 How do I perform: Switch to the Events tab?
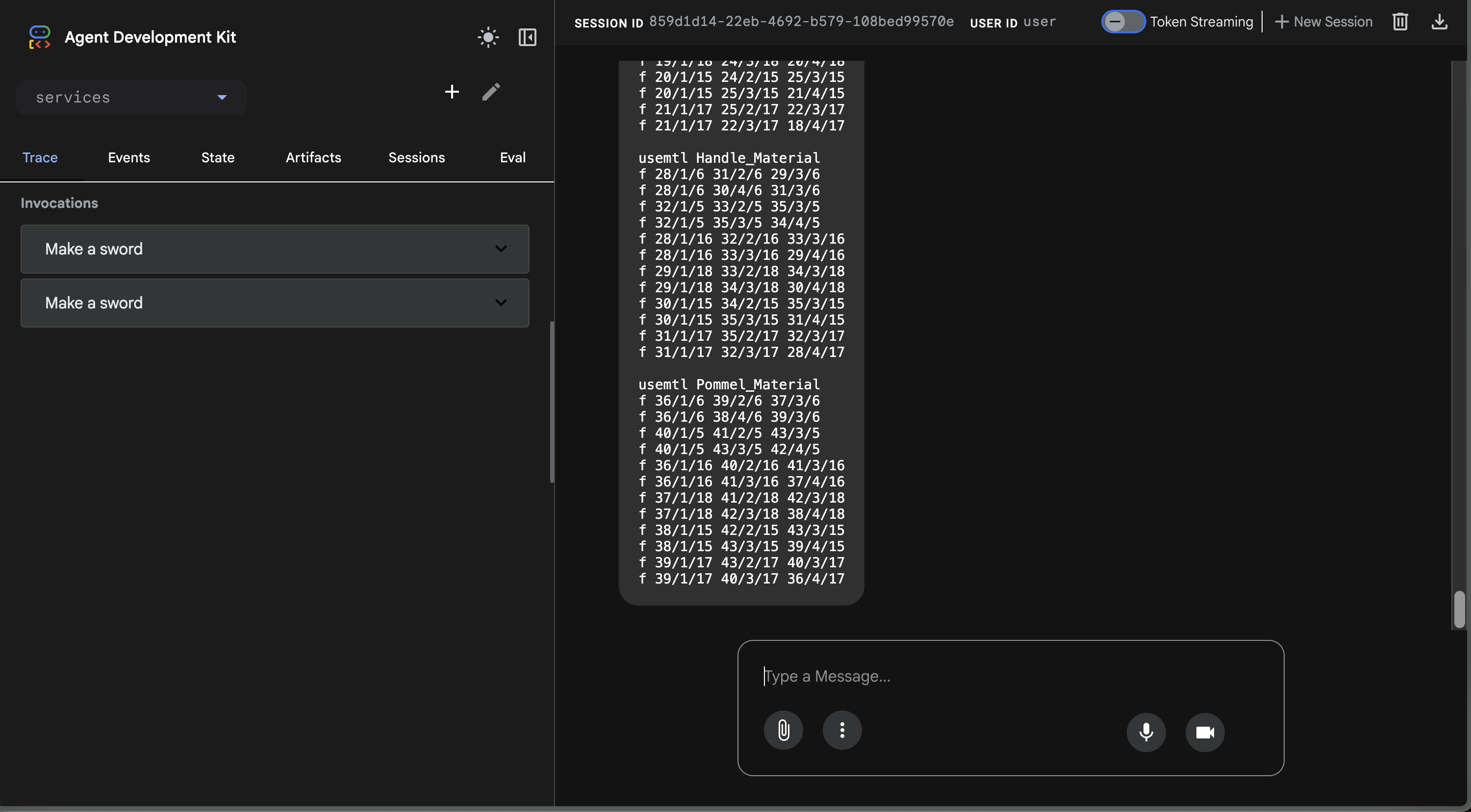click(x=128, y=157)
